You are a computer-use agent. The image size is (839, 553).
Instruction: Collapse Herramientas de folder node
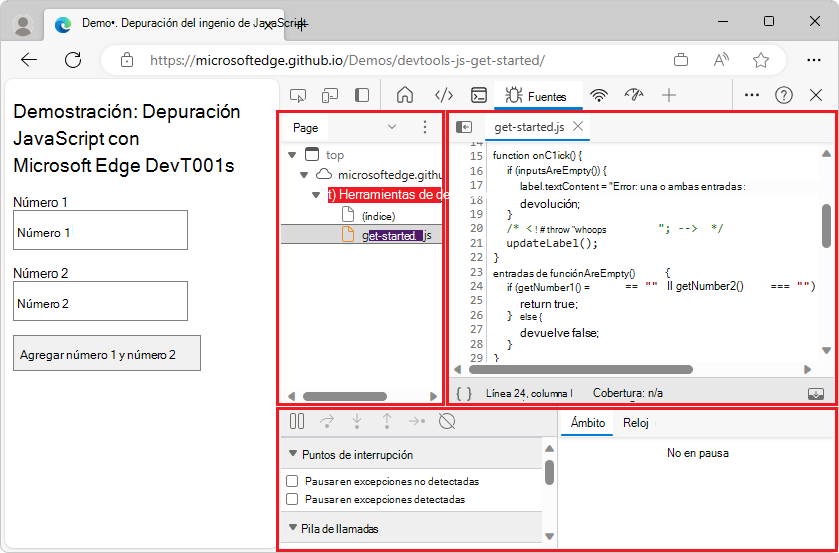pos(316,195)
